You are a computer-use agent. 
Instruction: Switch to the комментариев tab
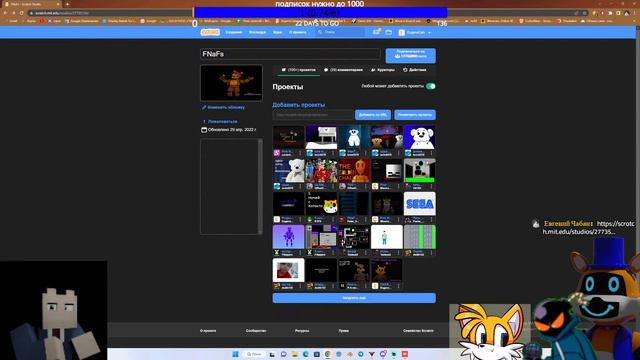[x=343, y=70]
